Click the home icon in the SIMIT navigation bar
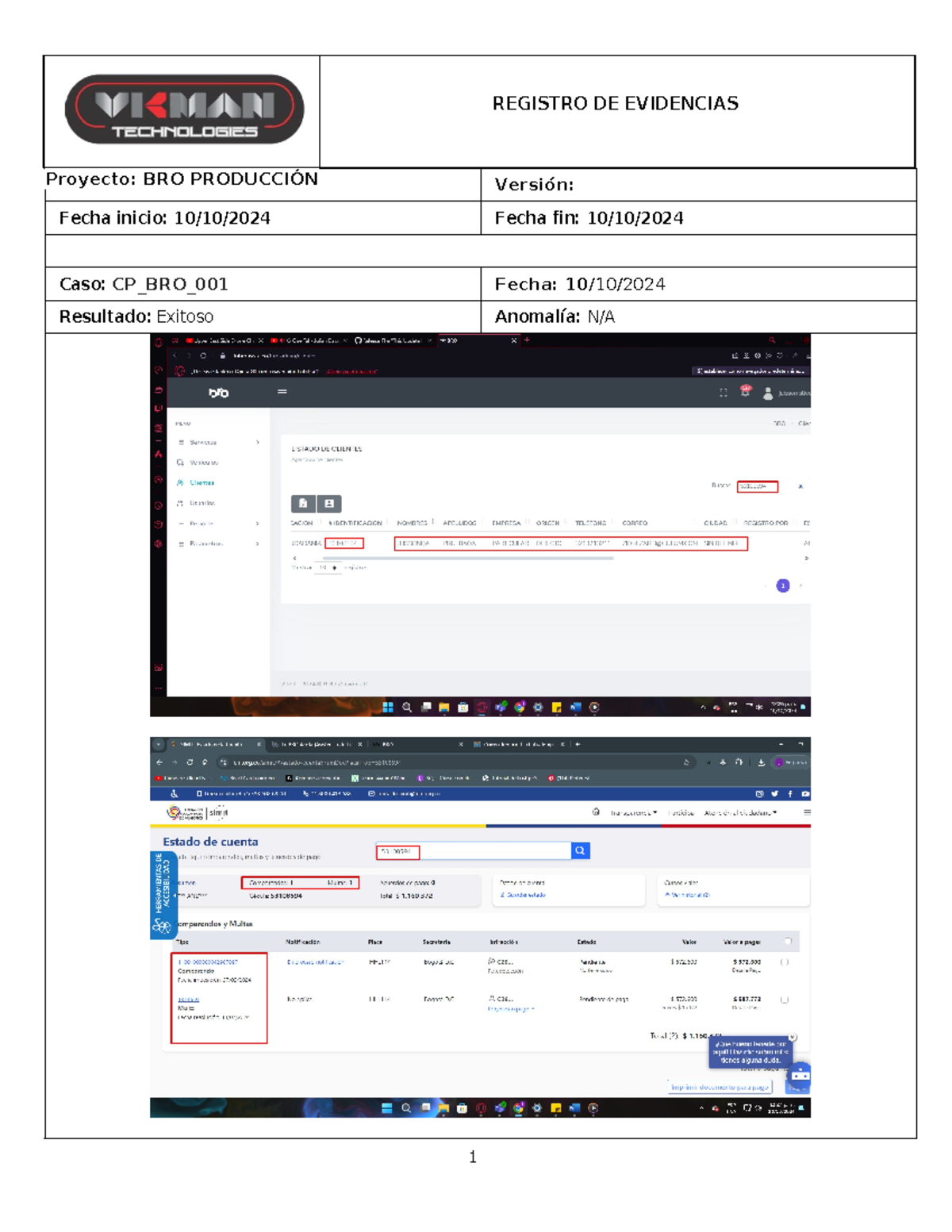Image resolution: width=952 pixels, height=1232 pixels. (597, 810)
